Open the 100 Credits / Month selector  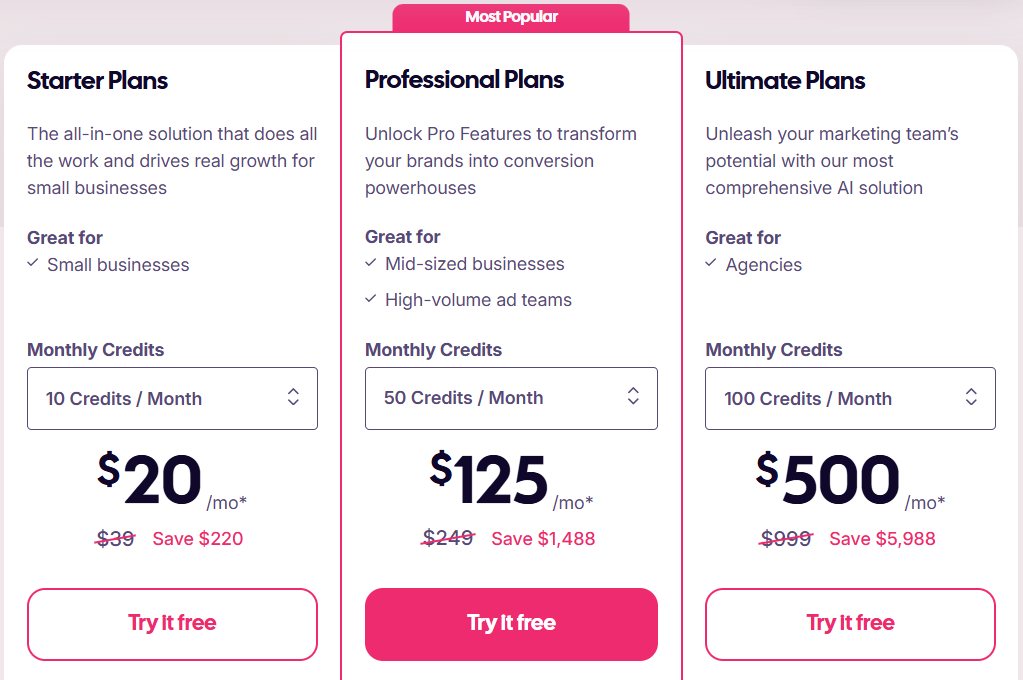pyautogui.click(x=849, y=398)
